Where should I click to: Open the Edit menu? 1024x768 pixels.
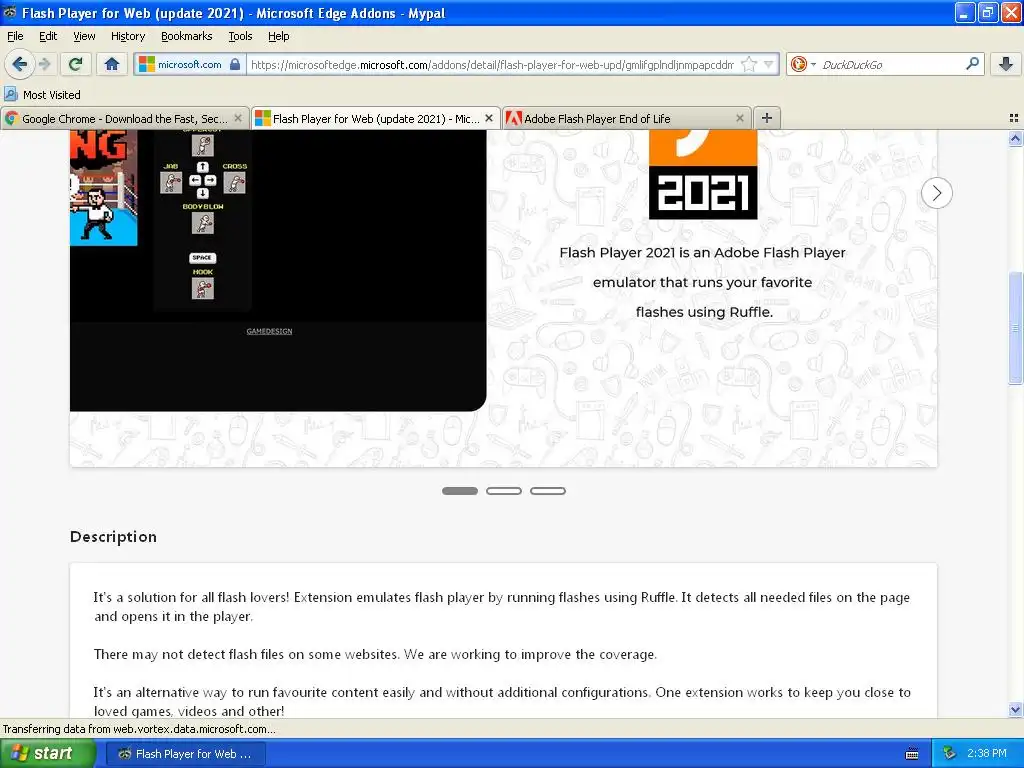coord(48,36)
